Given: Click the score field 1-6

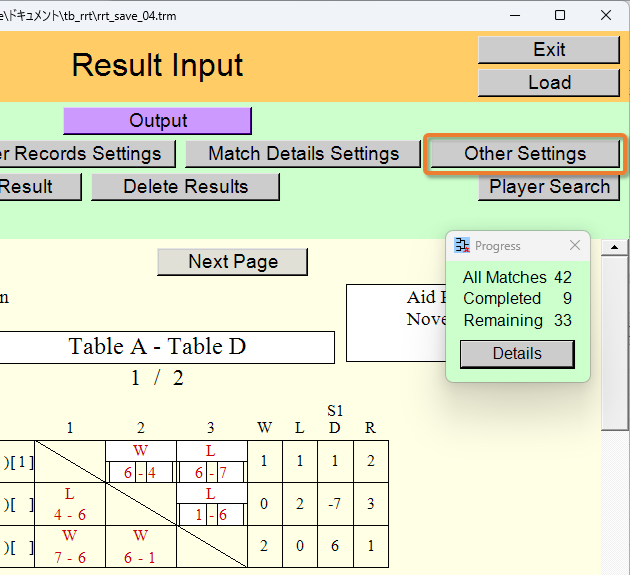Looking at the screenshot, I should click(211, 515).
